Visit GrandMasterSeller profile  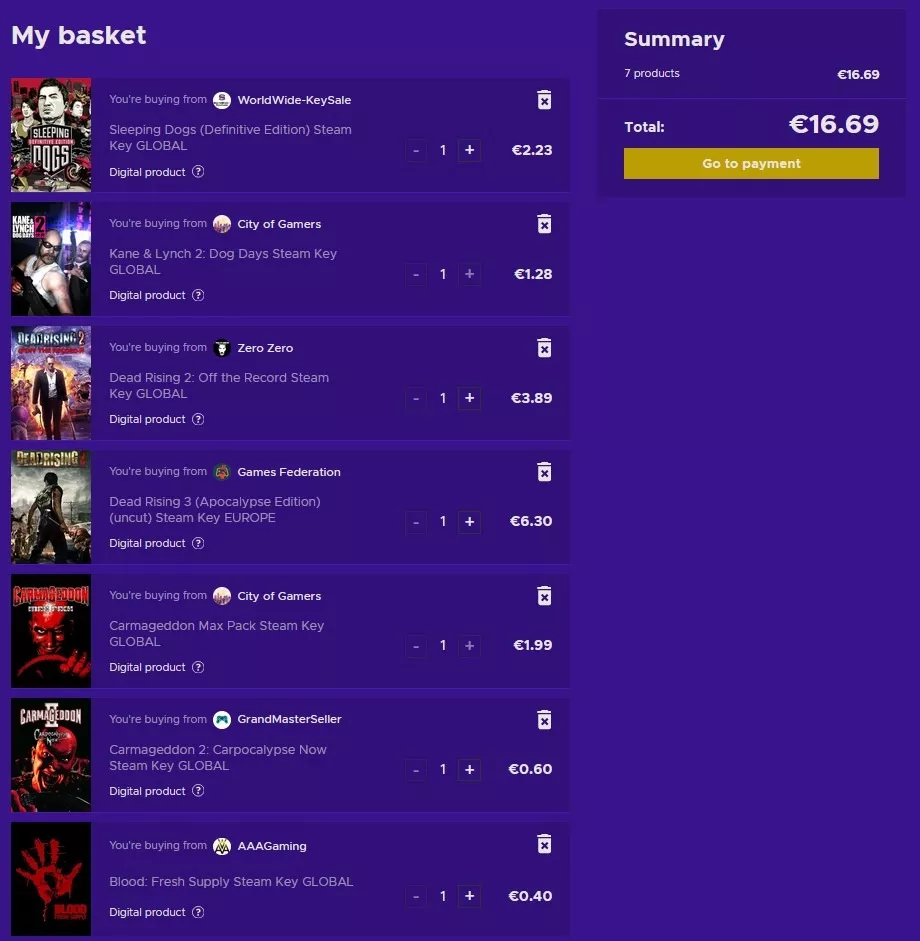pyautogui.click(x=289, y=719)
